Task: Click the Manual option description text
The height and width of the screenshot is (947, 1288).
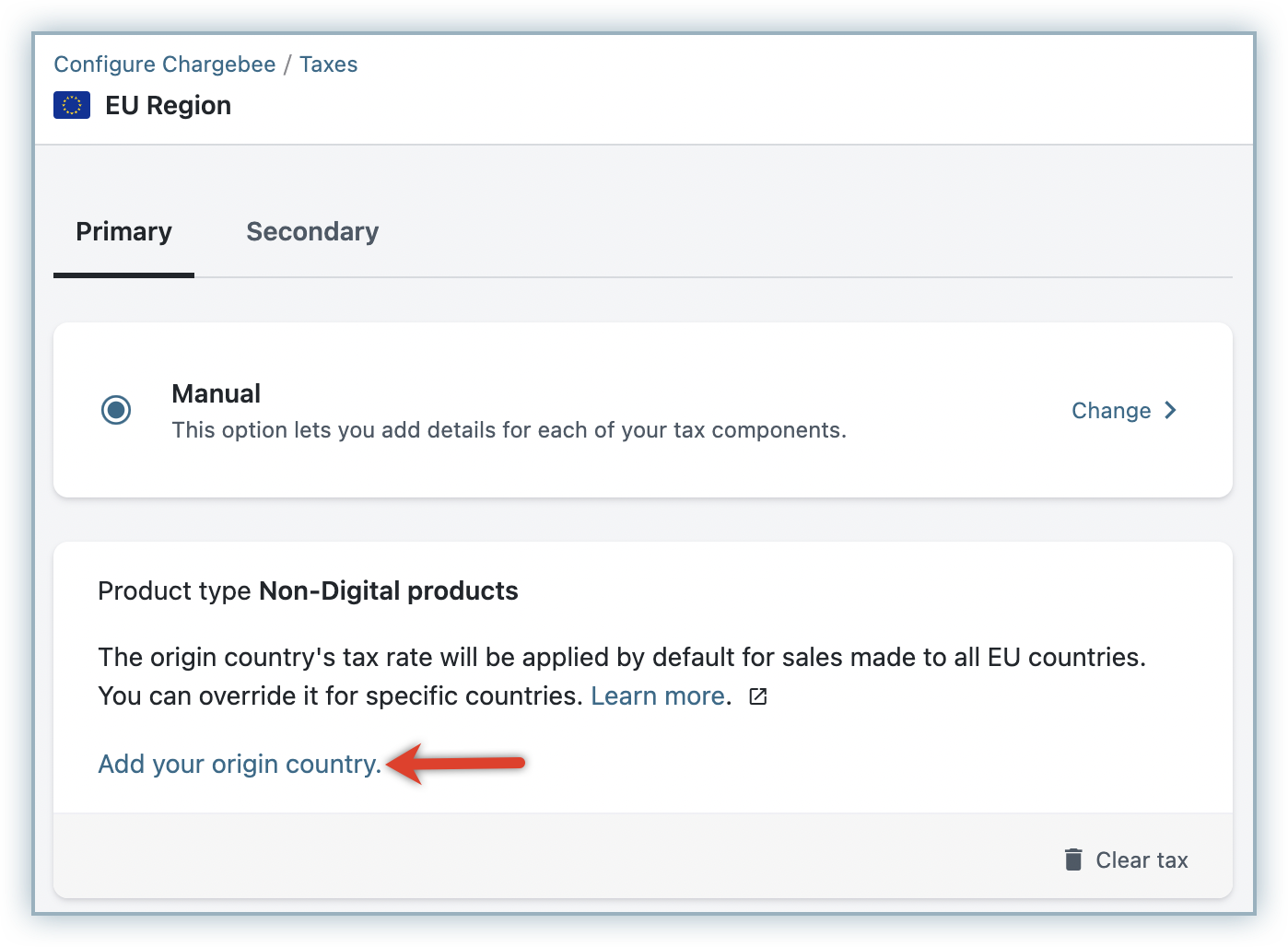Action: tap(509, 430)
